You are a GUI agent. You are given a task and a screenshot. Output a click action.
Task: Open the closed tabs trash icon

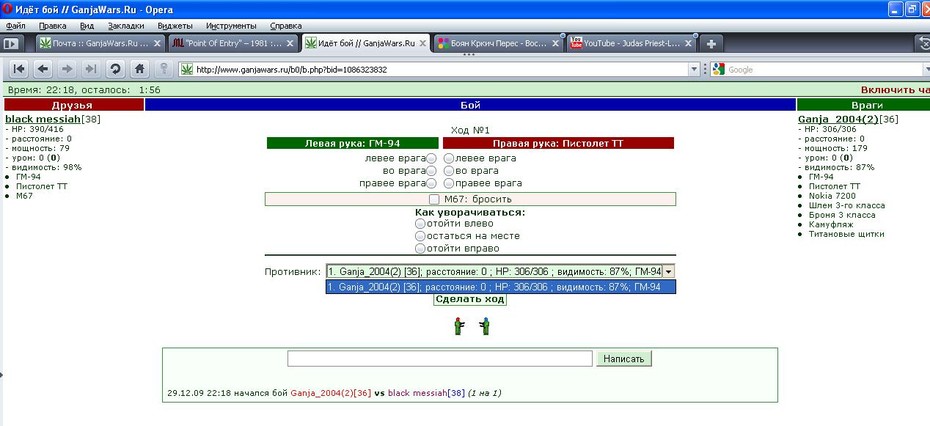click(x=923, y=43)
